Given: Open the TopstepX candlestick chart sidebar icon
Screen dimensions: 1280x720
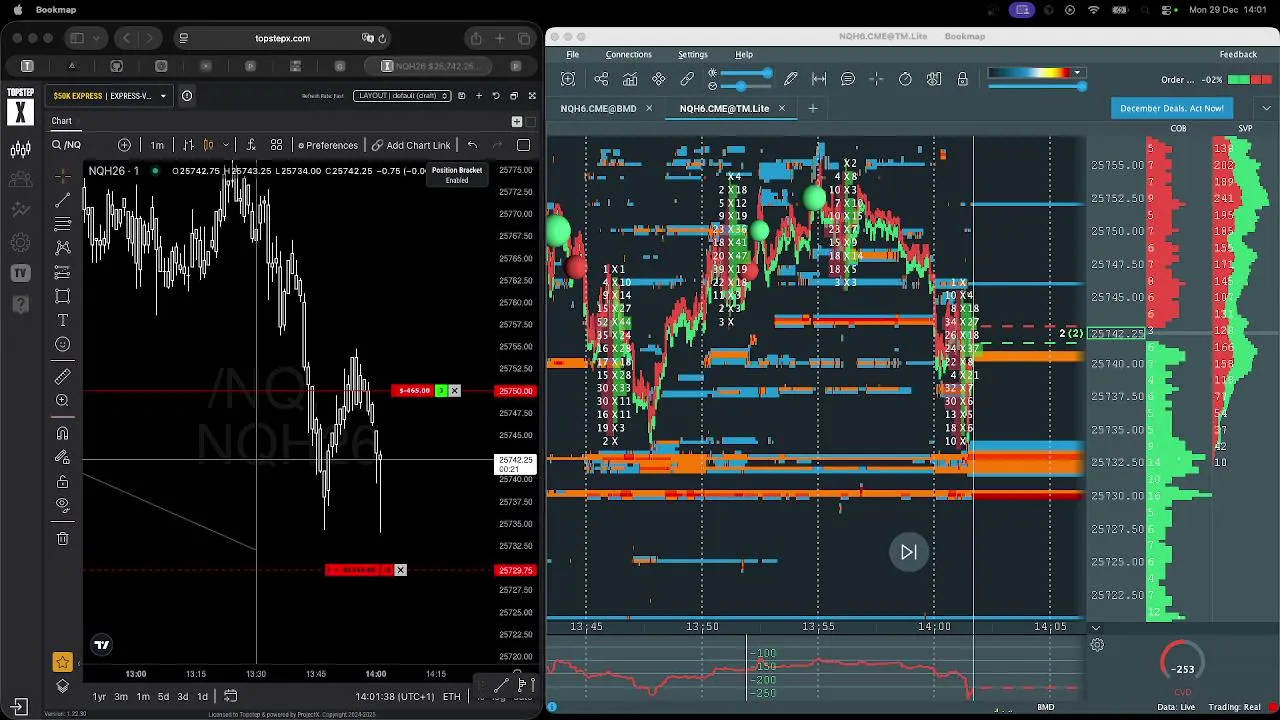Looking at the screenshot, I should [x=20, y=150].
